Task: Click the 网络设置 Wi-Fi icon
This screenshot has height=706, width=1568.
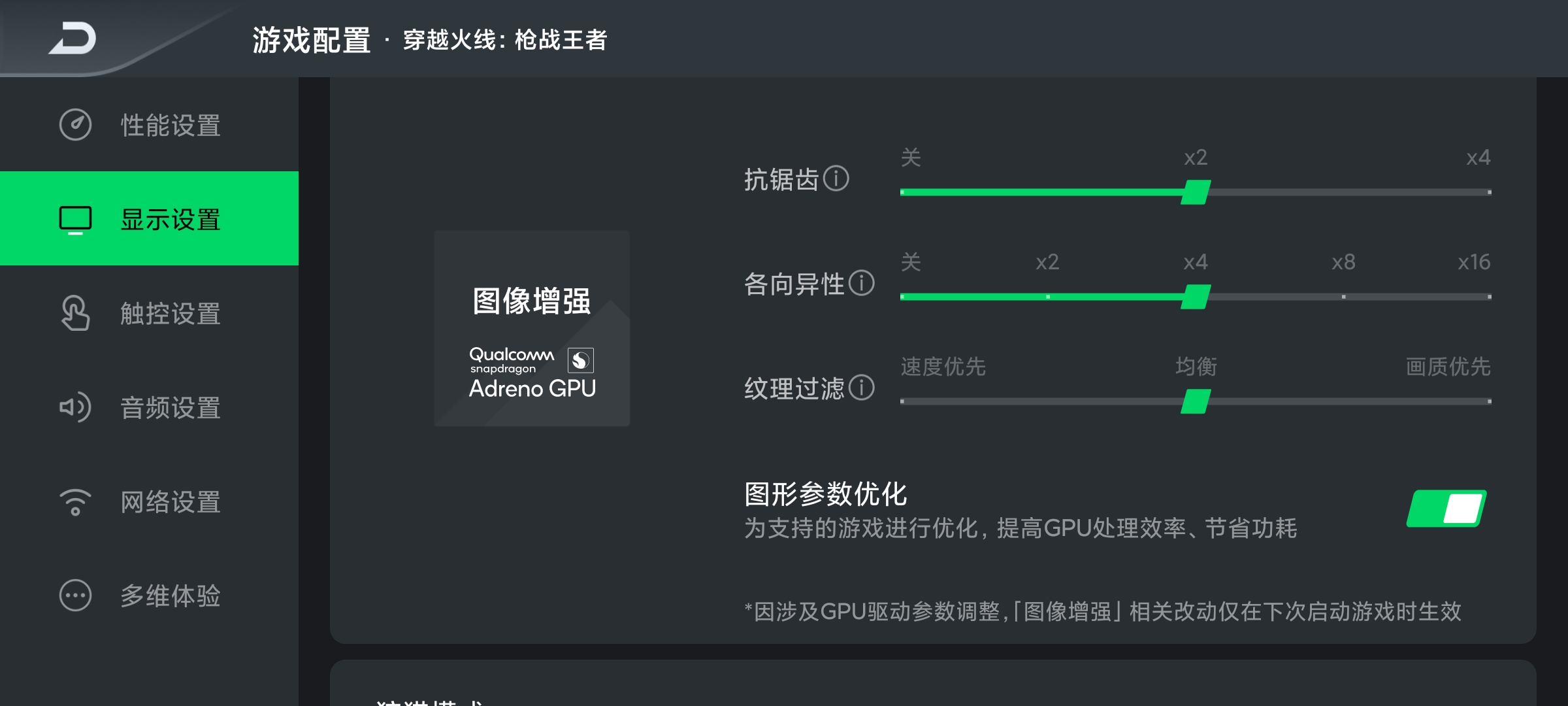Action: (76, 502)
